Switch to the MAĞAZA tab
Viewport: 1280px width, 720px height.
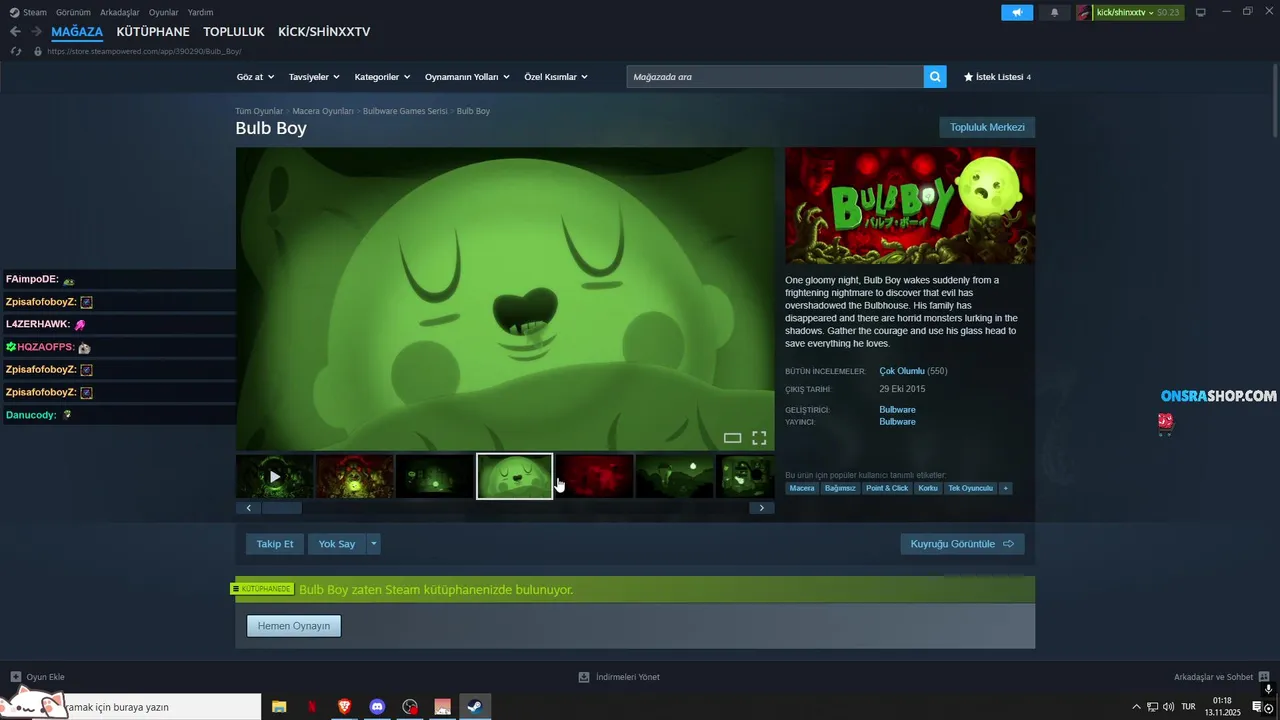tap(77, 32)
